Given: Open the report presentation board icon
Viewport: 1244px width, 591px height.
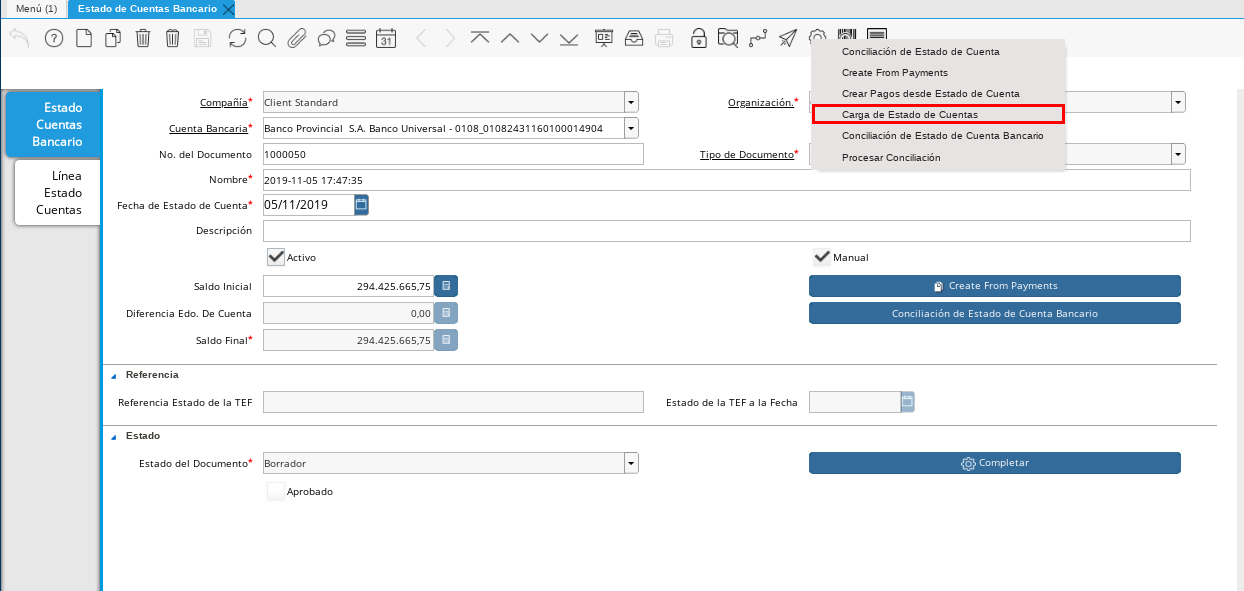Looking at the screenshot, I should [604, 38].
